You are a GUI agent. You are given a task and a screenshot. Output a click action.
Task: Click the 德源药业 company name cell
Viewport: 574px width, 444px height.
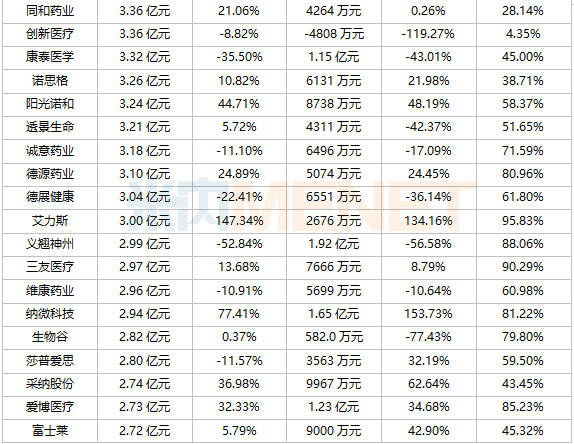coord(50,174)
